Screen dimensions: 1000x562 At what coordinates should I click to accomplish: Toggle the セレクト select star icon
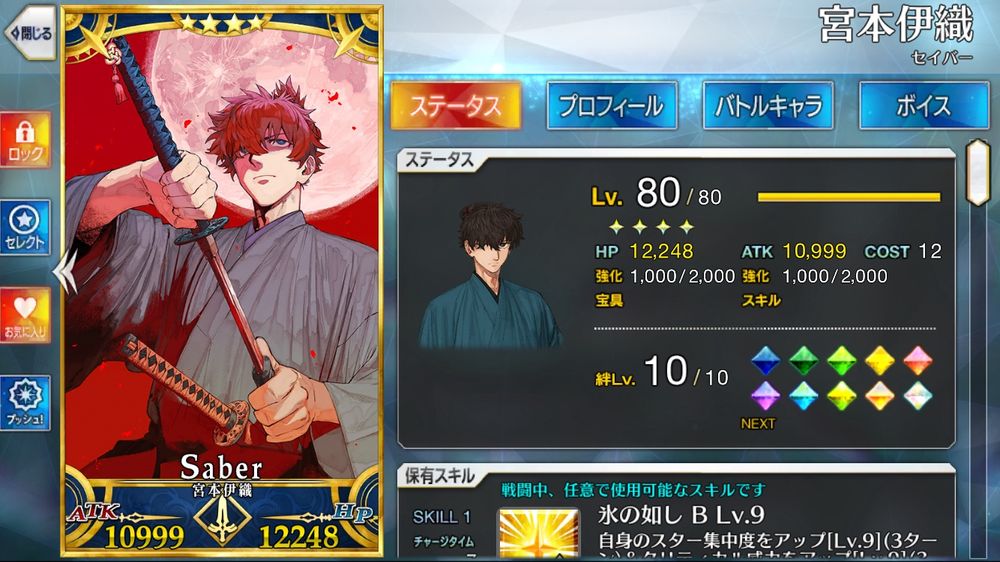(26, 228)
